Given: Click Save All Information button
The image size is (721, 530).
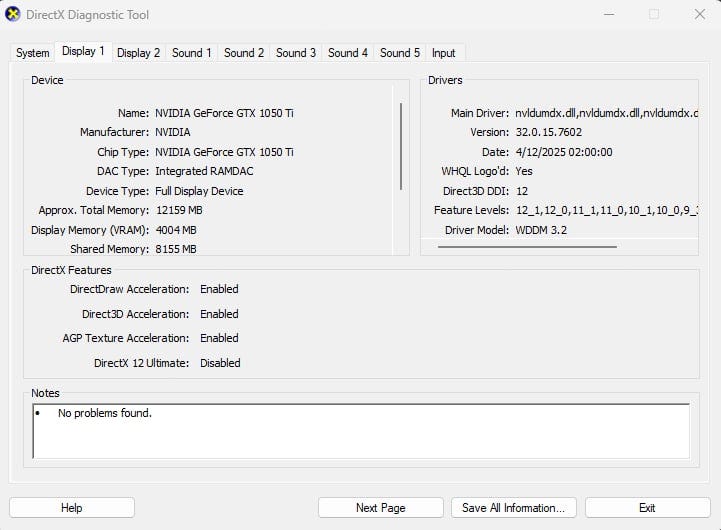Looking at the screenshot, I should click(x=514, y=507).
